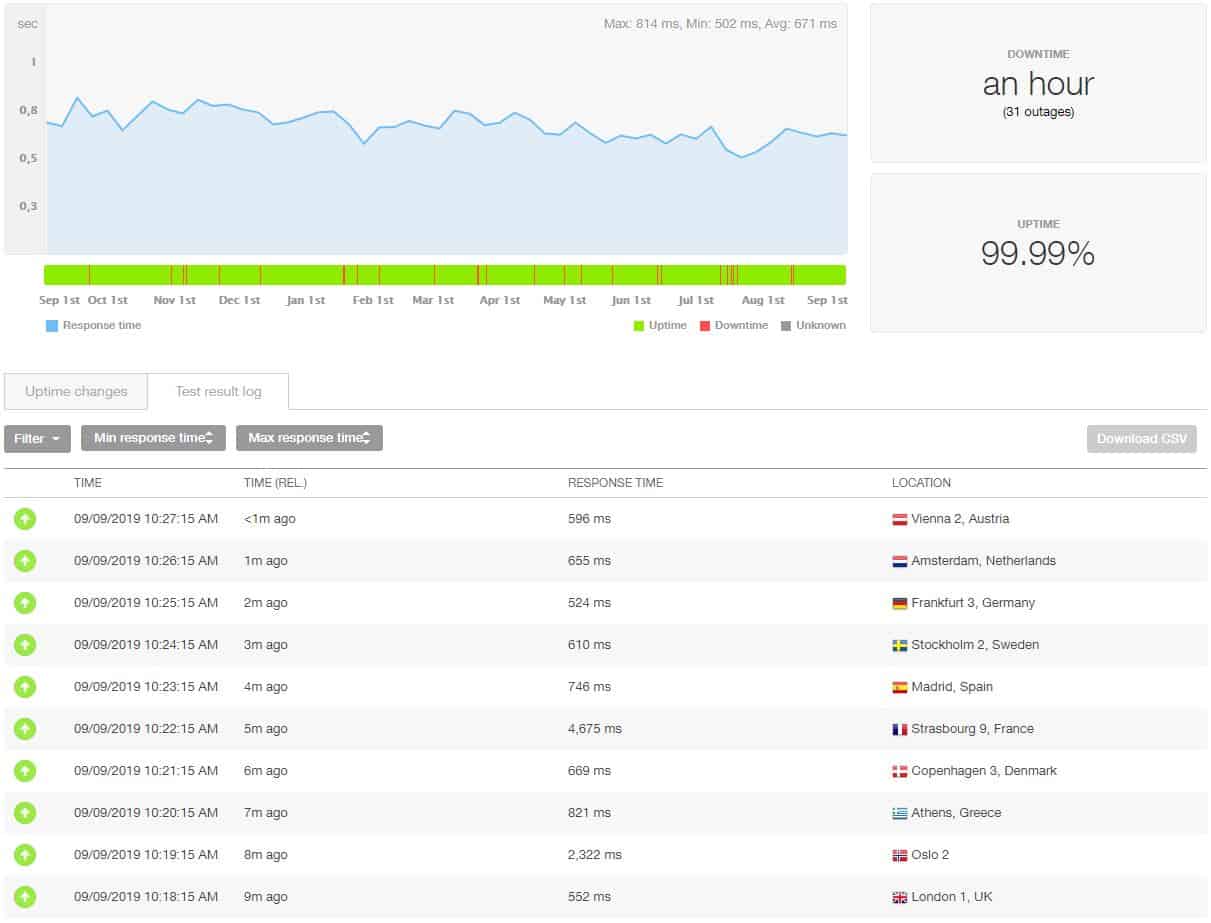Click the Denmark flag icon
1211x923 pixels.
tap(900, 772)
